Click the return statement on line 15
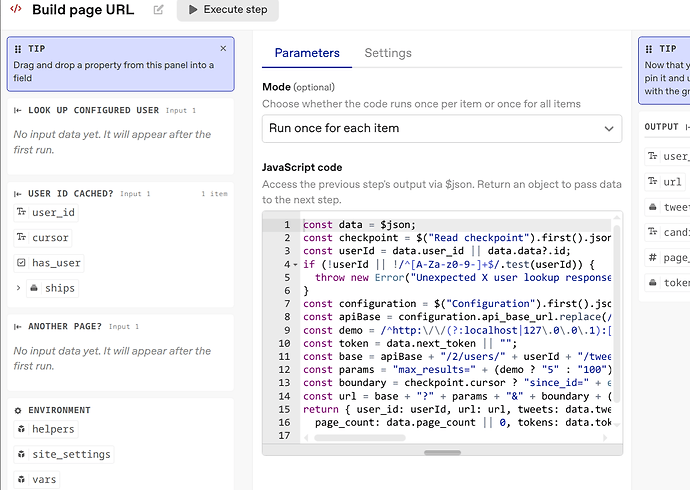This screenshot has width=690, height=490. (x=457, y=410)
